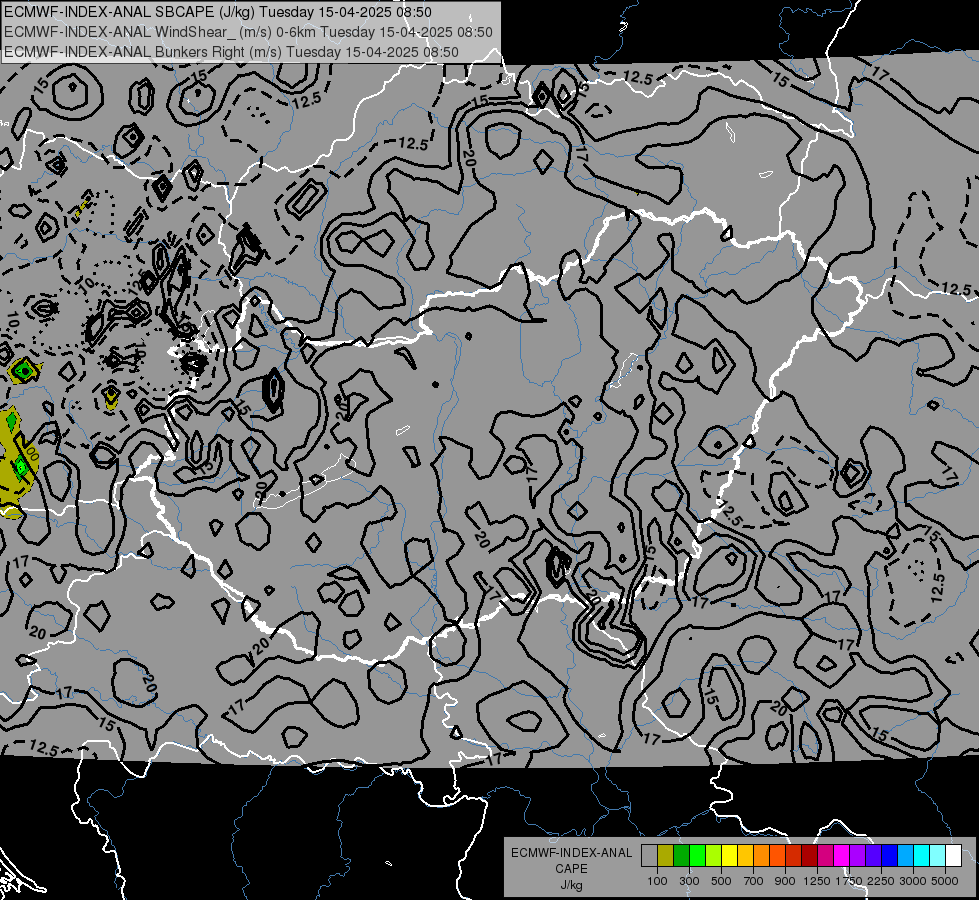Pick the orange swatch right of label 700
Screen dimensions: 979x900
[x=761, y=856]
